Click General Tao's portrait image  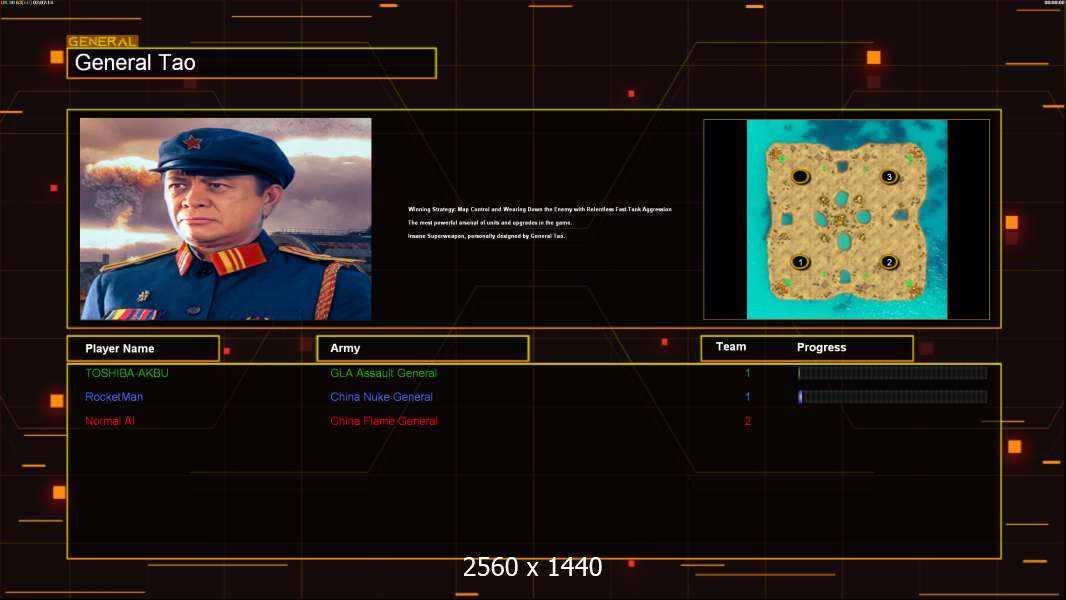click(x=226, y=219)
